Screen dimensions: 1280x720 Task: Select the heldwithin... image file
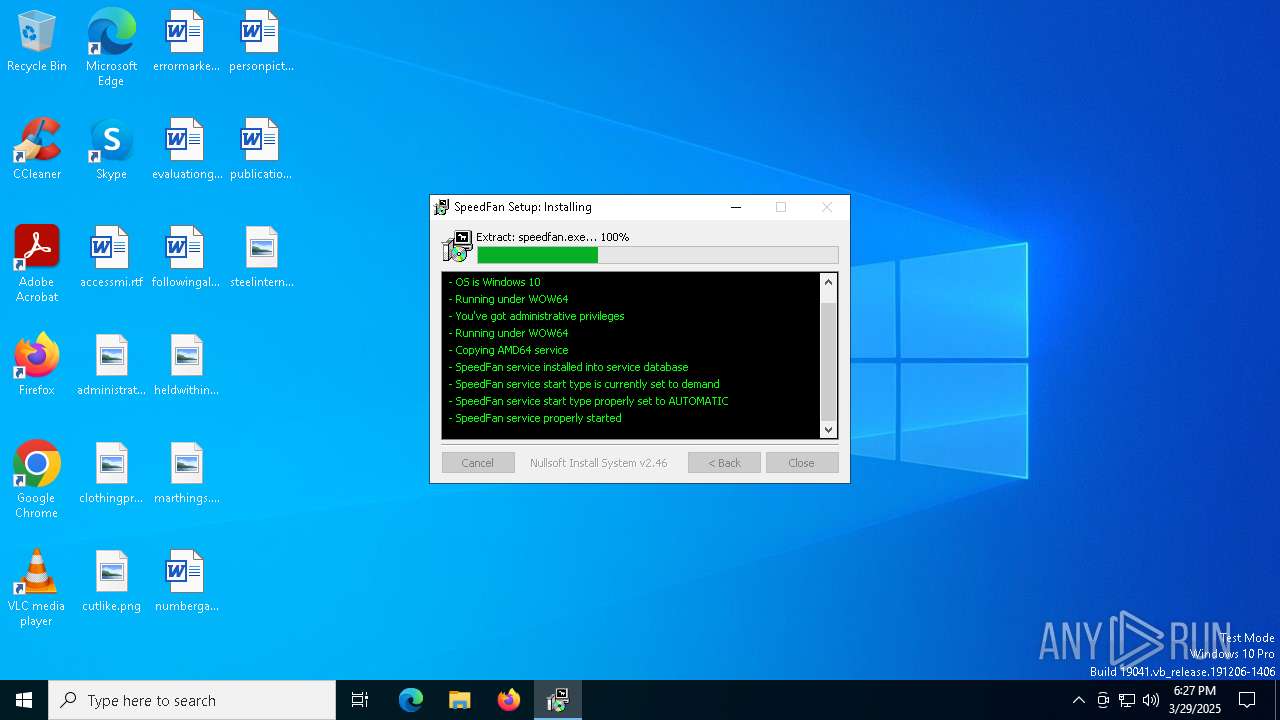tap(186, 365)
